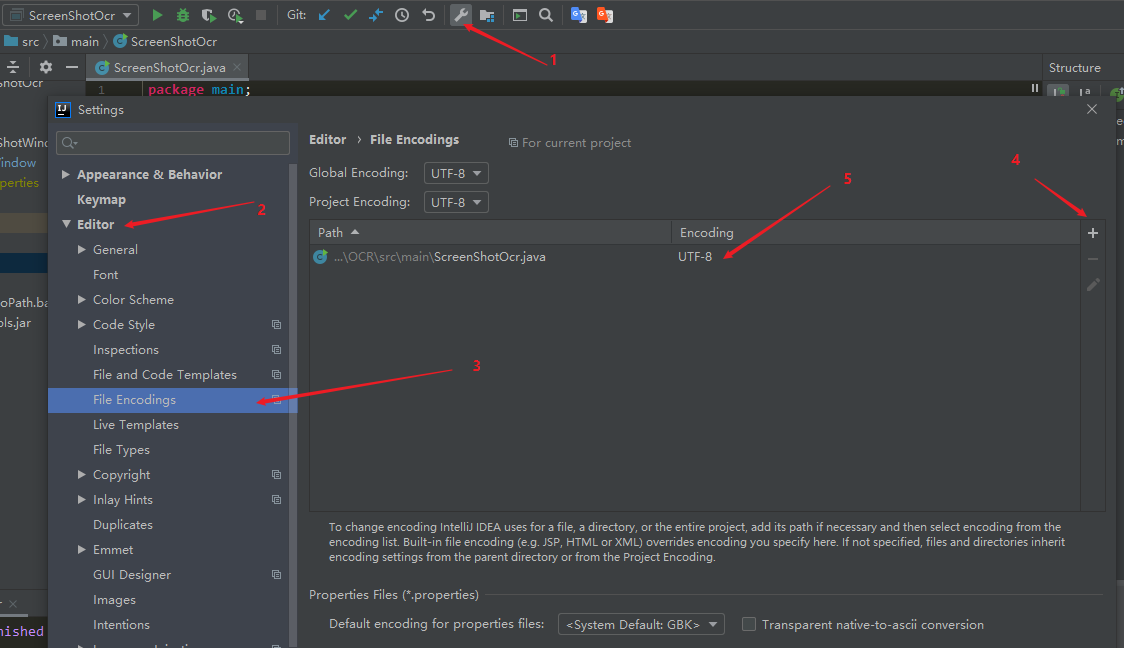Change UTF-8 encoding cell for ScreenShotOcr.java
1124x648 pixels.
695,257
